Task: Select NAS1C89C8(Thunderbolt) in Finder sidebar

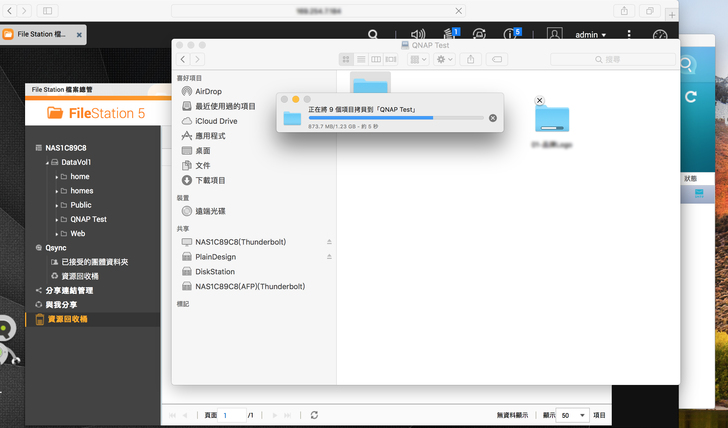Action: (240, 242)
